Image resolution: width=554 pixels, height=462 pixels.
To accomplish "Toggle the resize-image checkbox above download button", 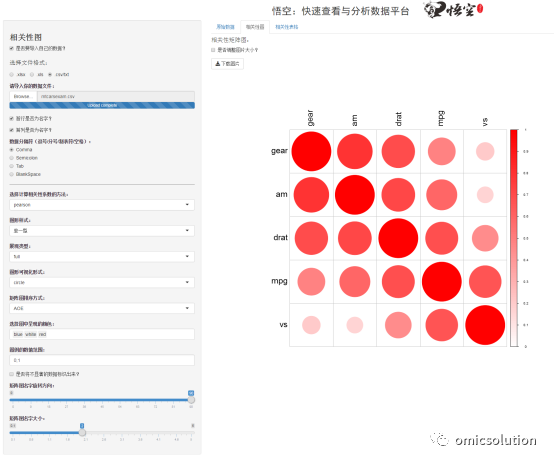I will (213, 50).
